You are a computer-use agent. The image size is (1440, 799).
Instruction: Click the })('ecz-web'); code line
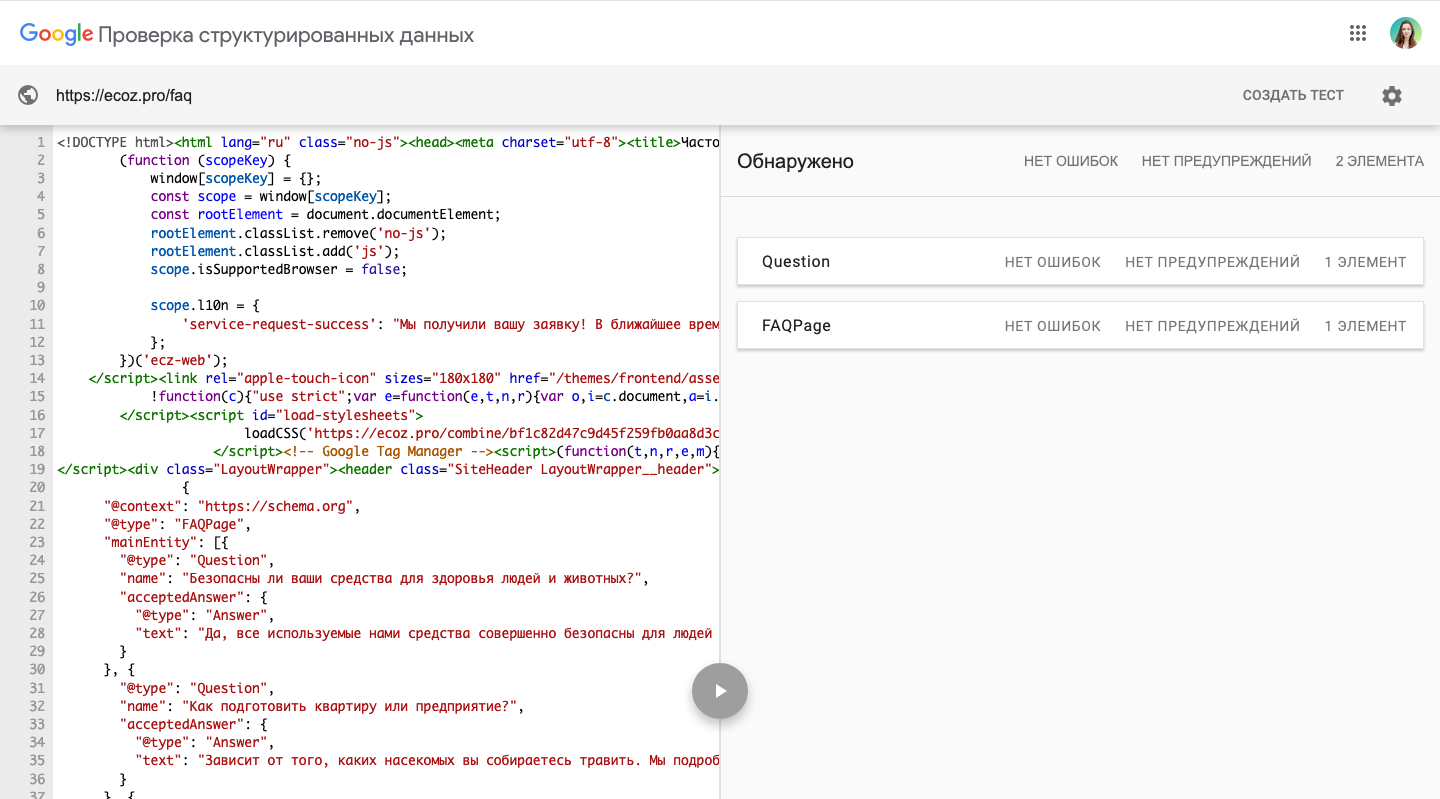pos(174,360)
